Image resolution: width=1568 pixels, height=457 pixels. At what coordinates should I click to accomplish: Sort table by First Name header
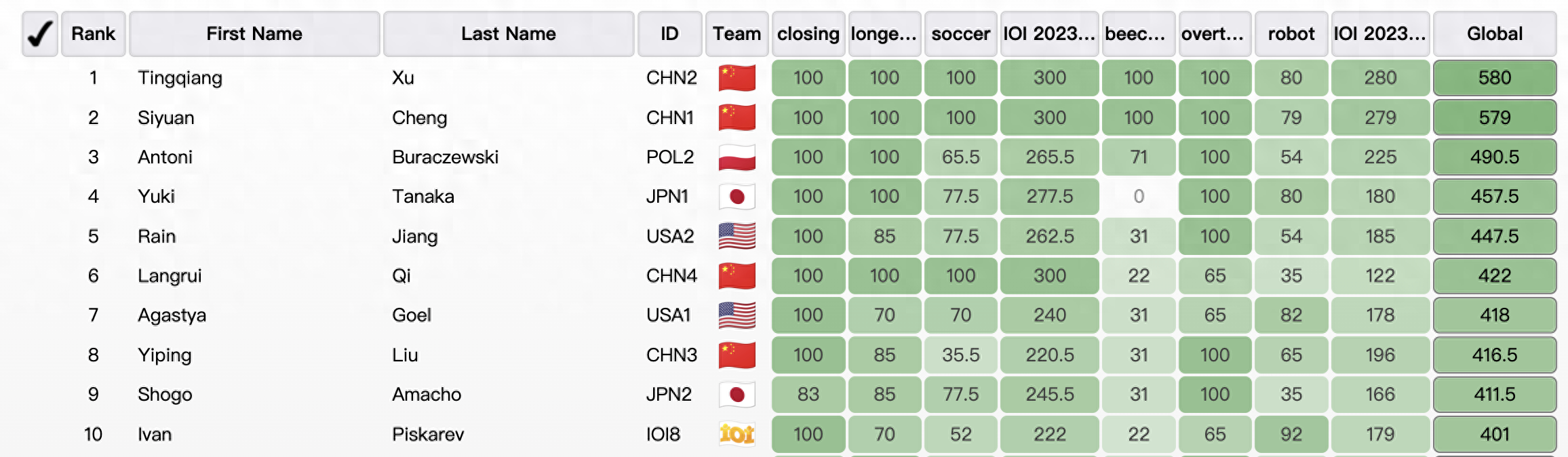point(254,34)
